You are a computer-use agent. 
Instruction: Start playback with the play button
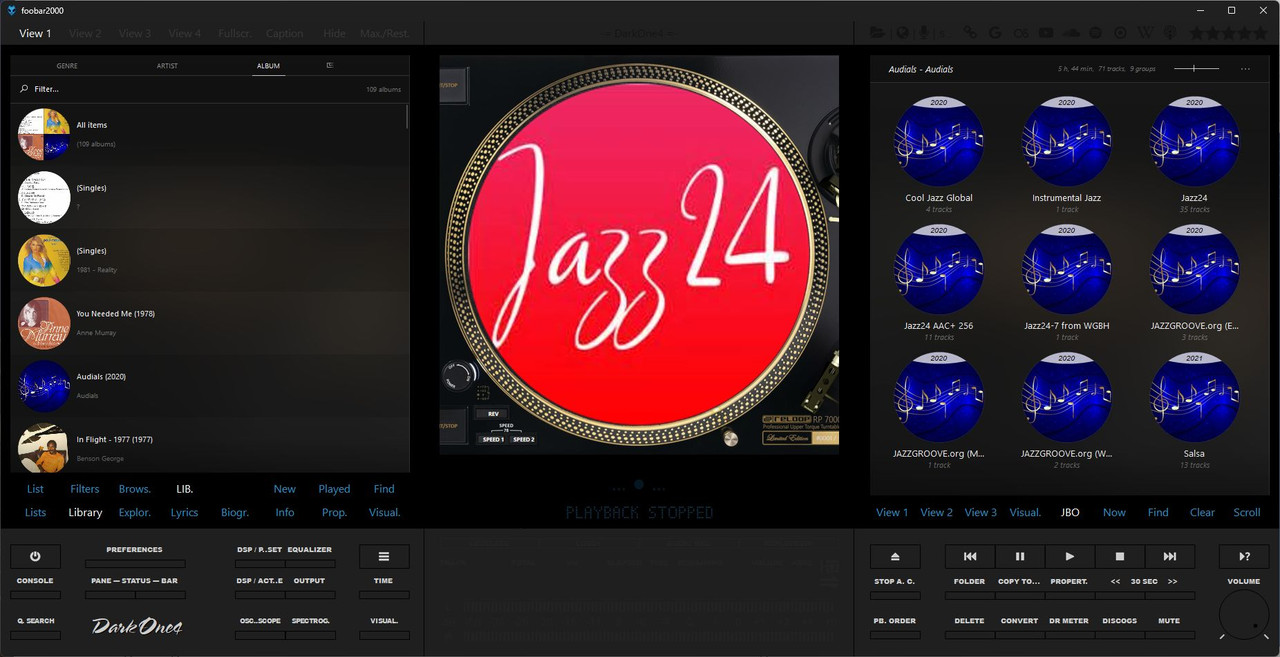1070,556
